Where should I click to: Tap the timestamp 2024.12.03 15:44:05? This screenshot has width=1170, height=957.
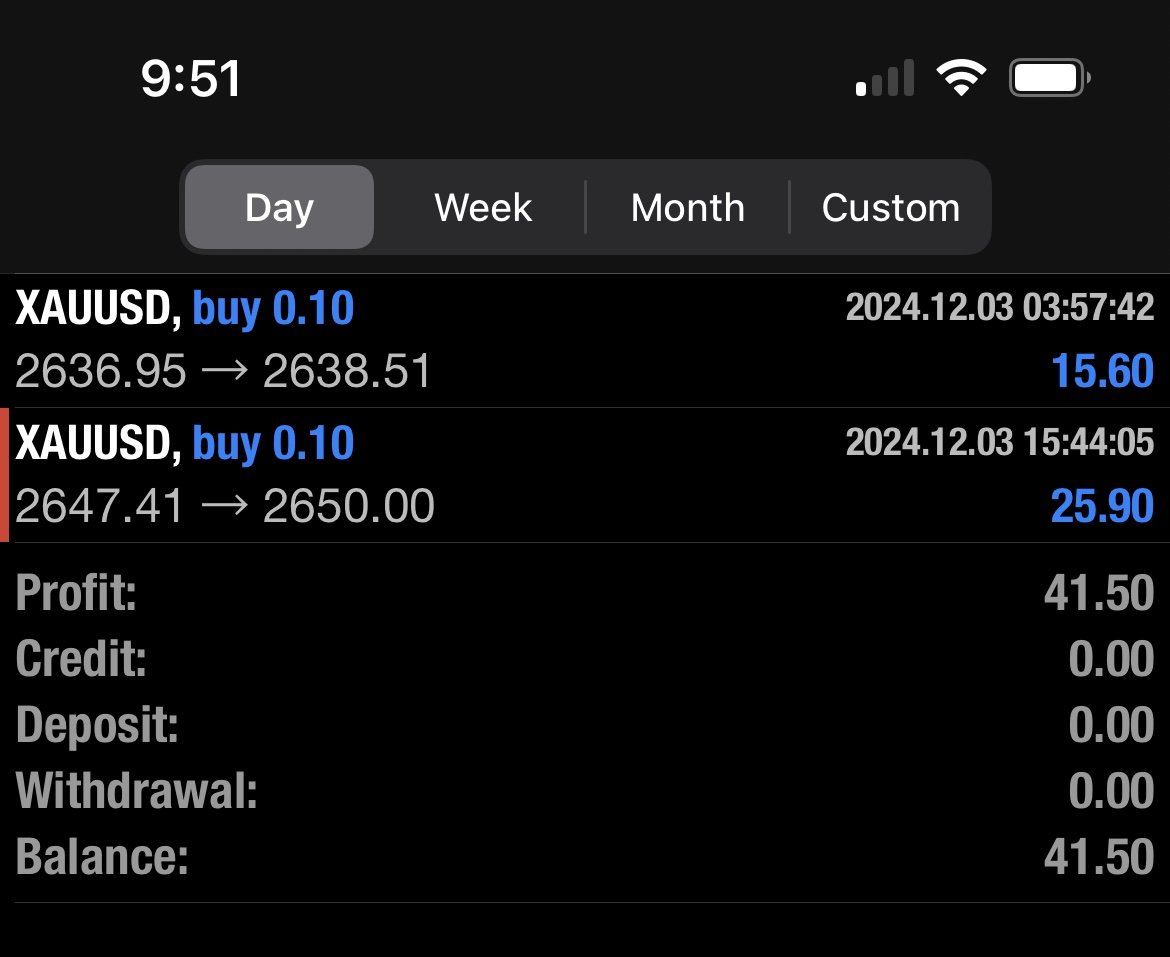tap(998, 441)
